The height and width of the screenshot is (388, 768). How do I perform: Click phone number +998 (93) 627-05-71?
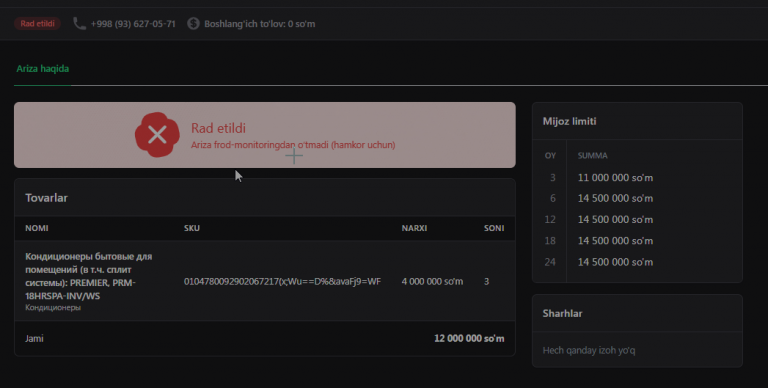click(133, 24)
